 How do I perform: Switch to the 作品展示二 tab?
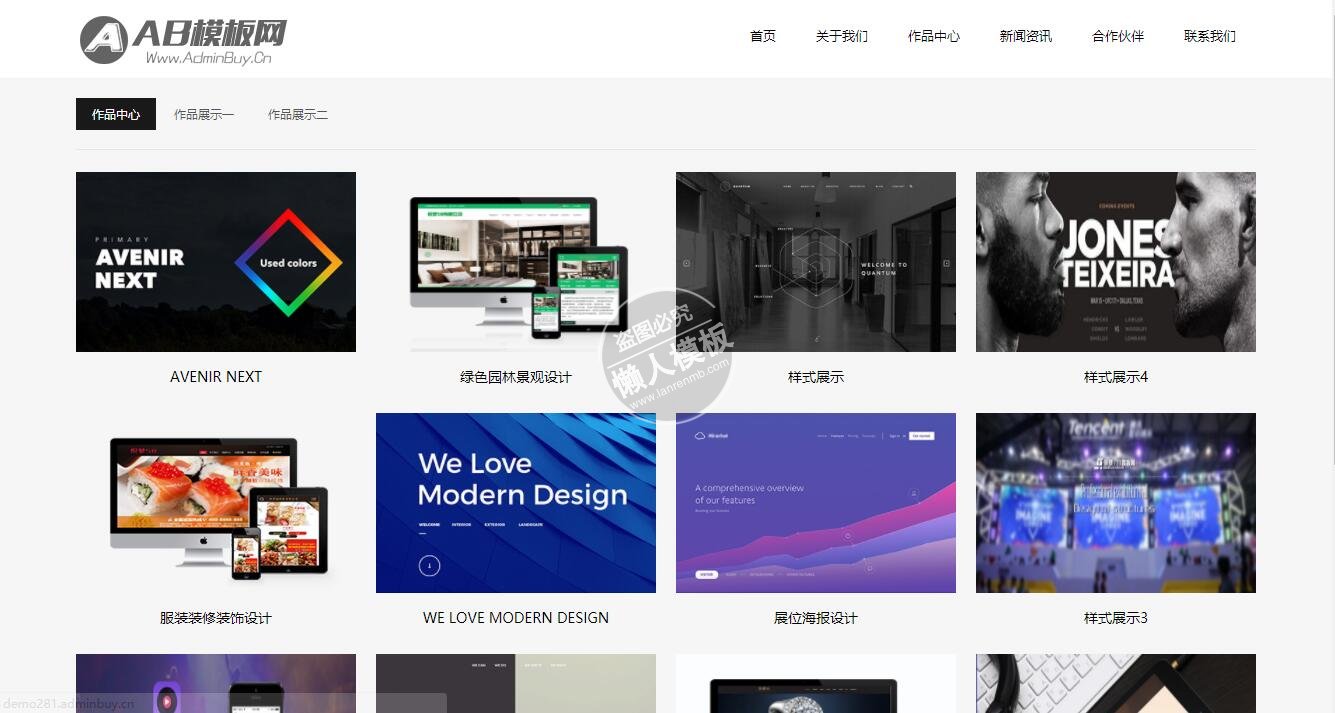coord(297,114)
